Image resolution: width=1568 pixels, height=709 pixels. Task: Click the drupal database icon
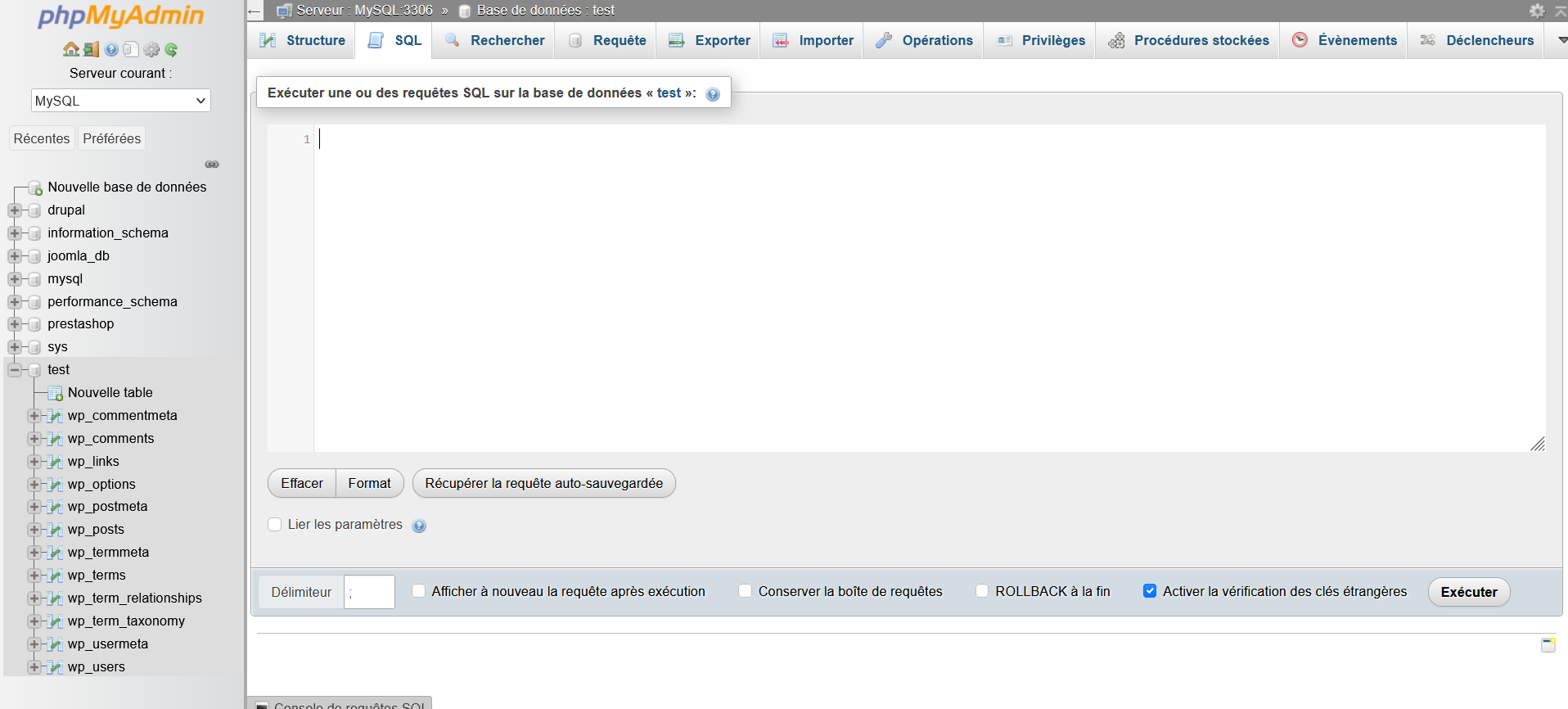click(x=34, y=210)
